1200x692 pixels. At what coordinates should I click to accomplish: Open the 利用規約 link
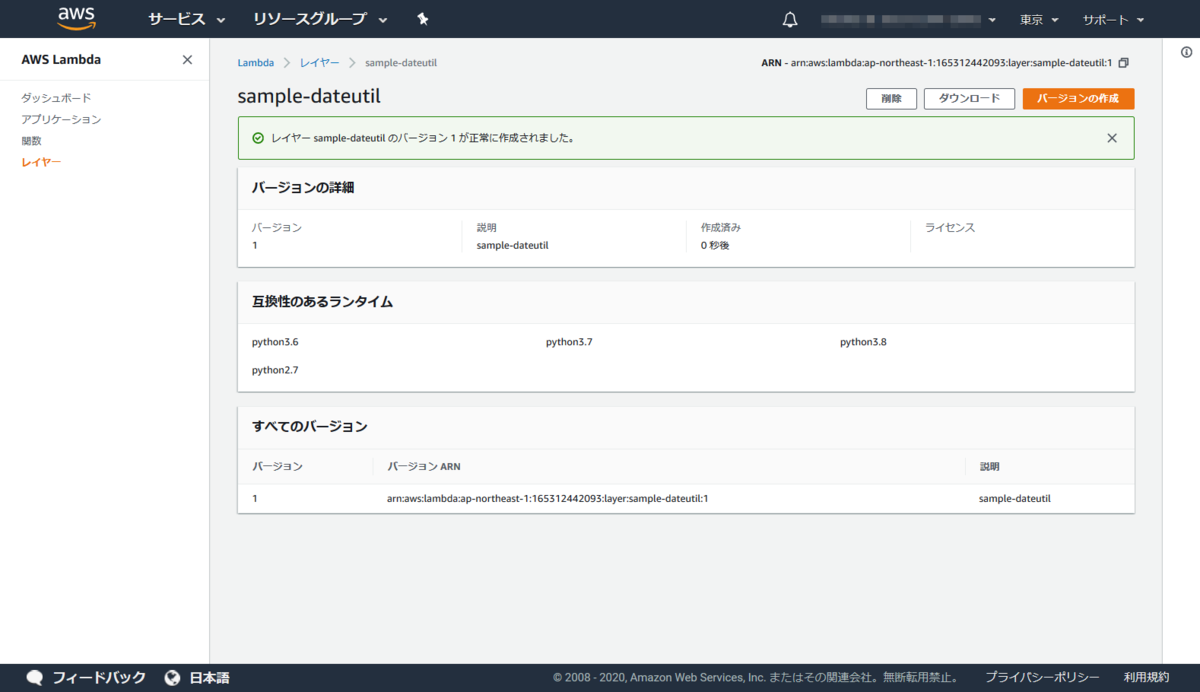pos(1146,678)
